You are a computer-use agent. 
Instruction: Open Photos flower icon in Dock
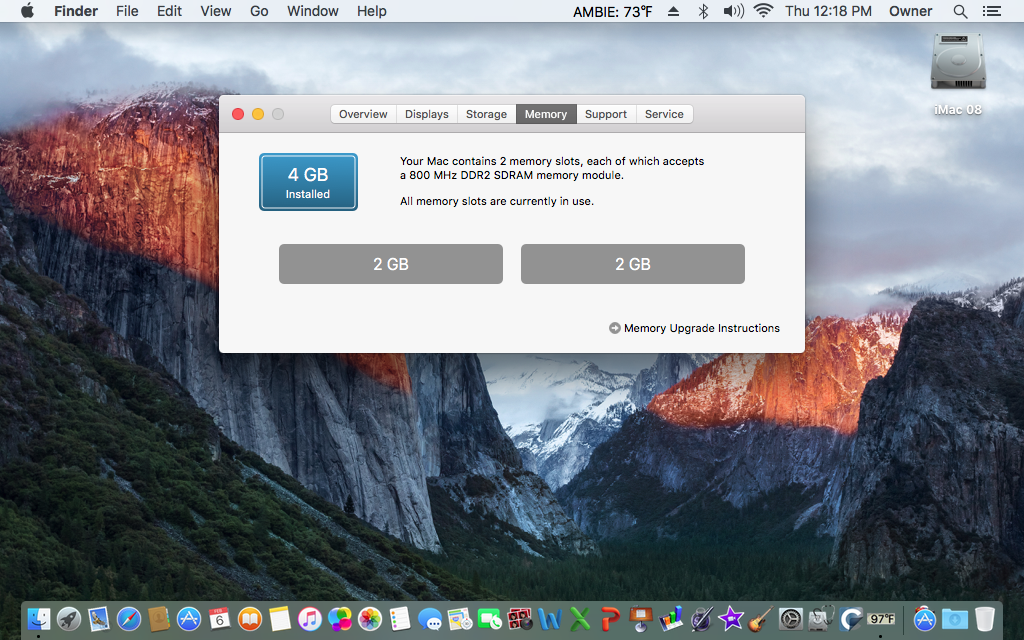(370, 618)
